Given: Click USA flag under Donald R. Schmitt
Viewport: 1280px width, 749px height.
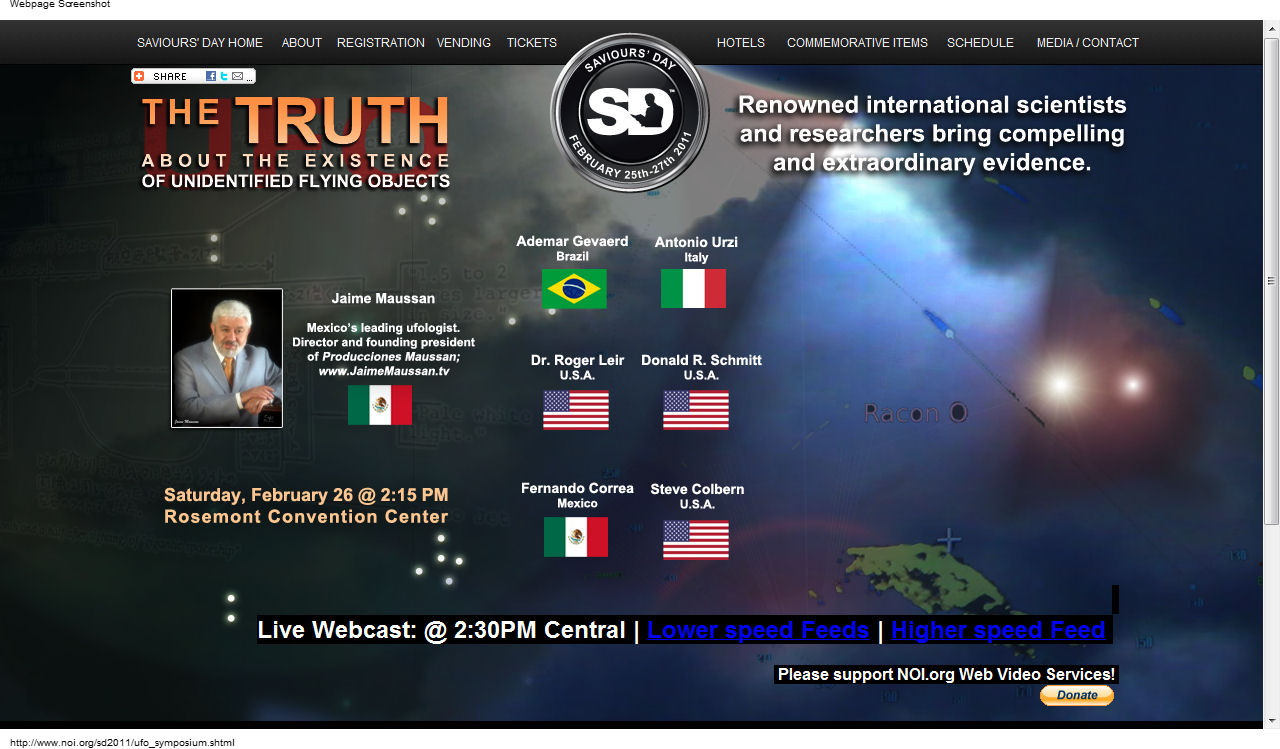Looking at the screenshot, I should (x=696, y=410).
